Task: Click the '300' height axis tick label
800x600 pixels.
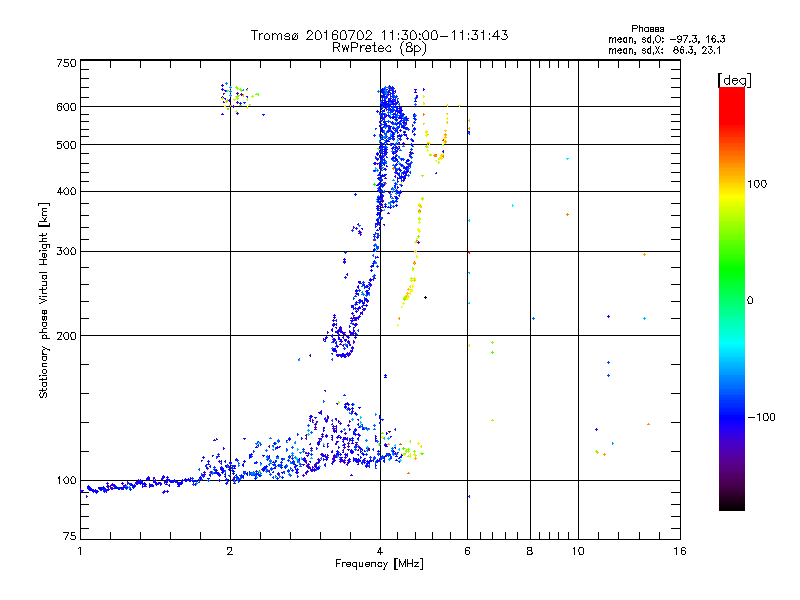Action: point(66,251)
